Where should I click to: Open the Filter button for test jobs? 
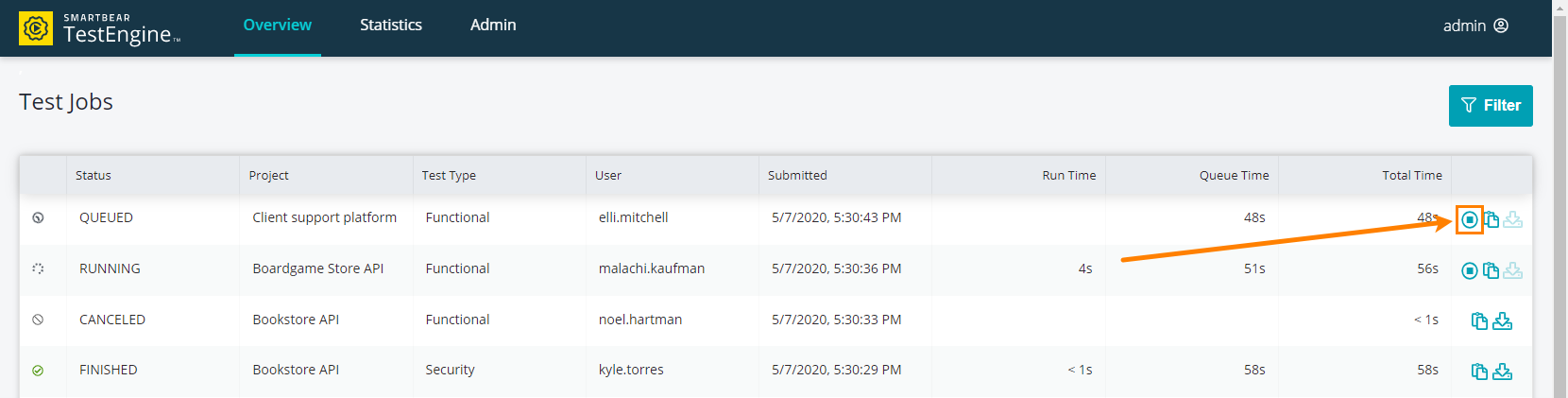[x=1491, y=106]
